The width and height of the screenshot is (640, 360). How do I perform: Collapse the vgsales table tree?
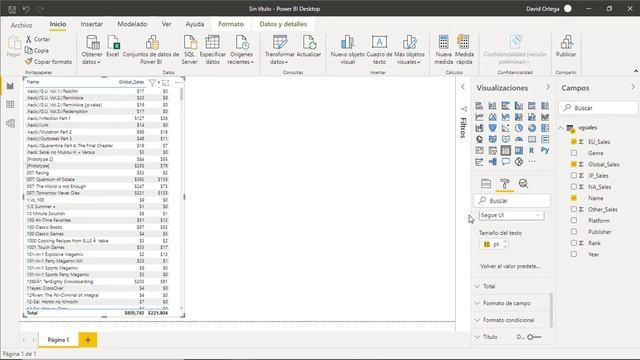[x=561, y=128]
